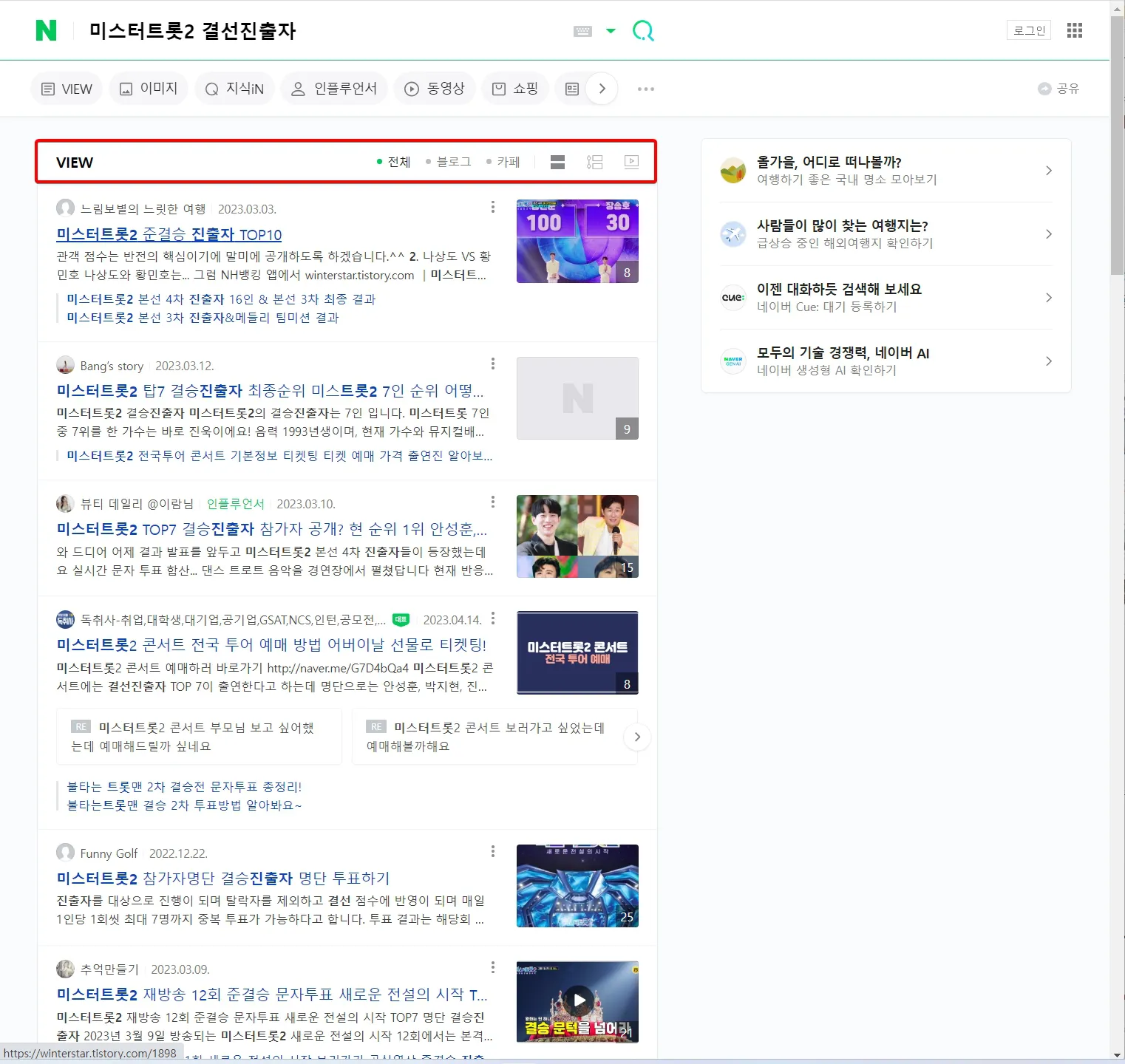Open options menu for 느림보별의 느릿한 여행 post
Image resolution: width=1125 pixels, height=1064 pixels.
[493, 208]
